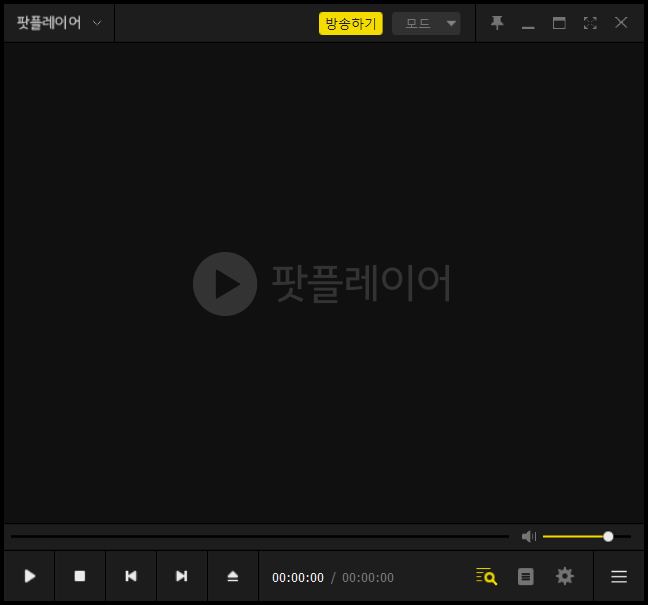Open a file with the eject icon
This screenshot has height=605, width=648.
click(233, 576)
